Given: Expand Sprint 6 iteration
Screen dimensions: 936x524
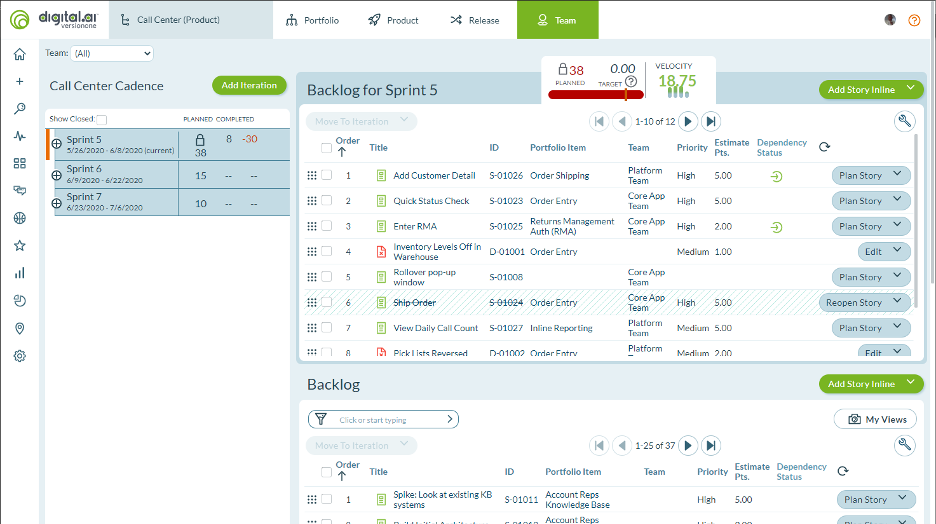Looking at the screenshot, I should (x=57, y=175).
